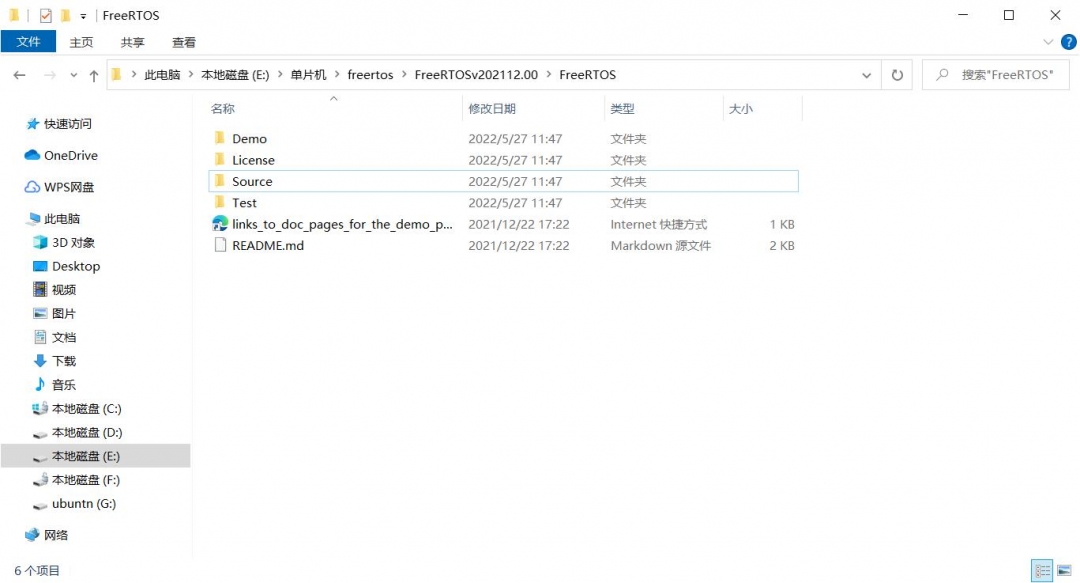Open 文档 in the navigation pane
The height and width of the screenshot is (583, 1080).
point(64,338)
